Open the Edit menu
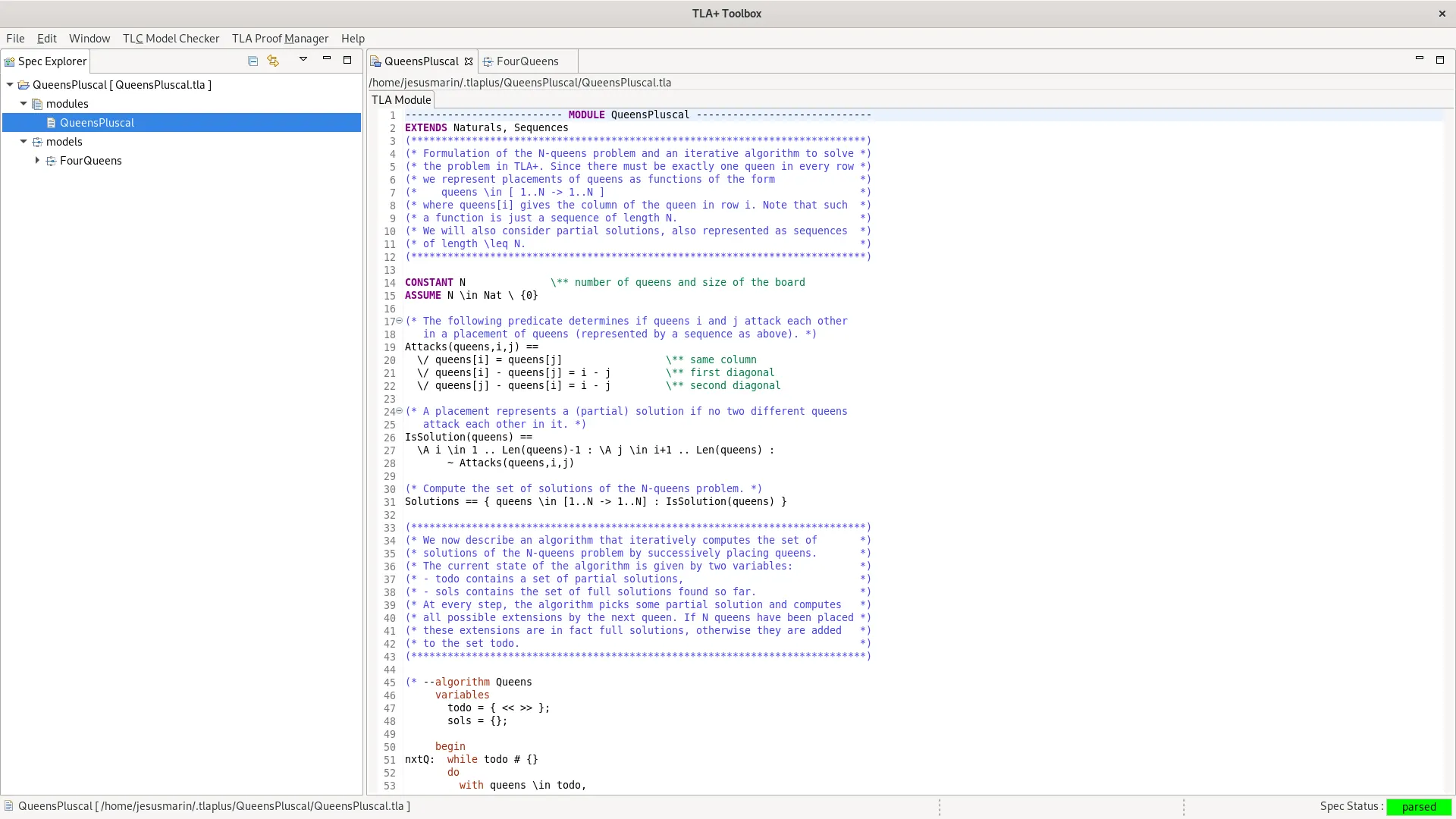Image resolution: width=1456 pixels, height=819 pixels. pos(47,39)
